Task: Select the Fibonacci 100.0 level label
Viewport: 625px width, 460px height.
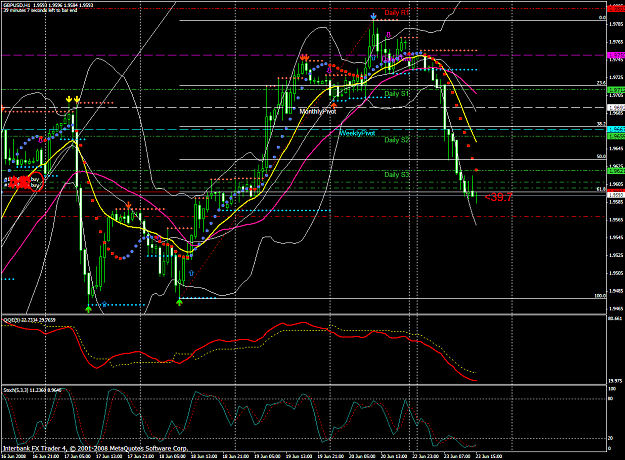Action: (x=600, y=296)
